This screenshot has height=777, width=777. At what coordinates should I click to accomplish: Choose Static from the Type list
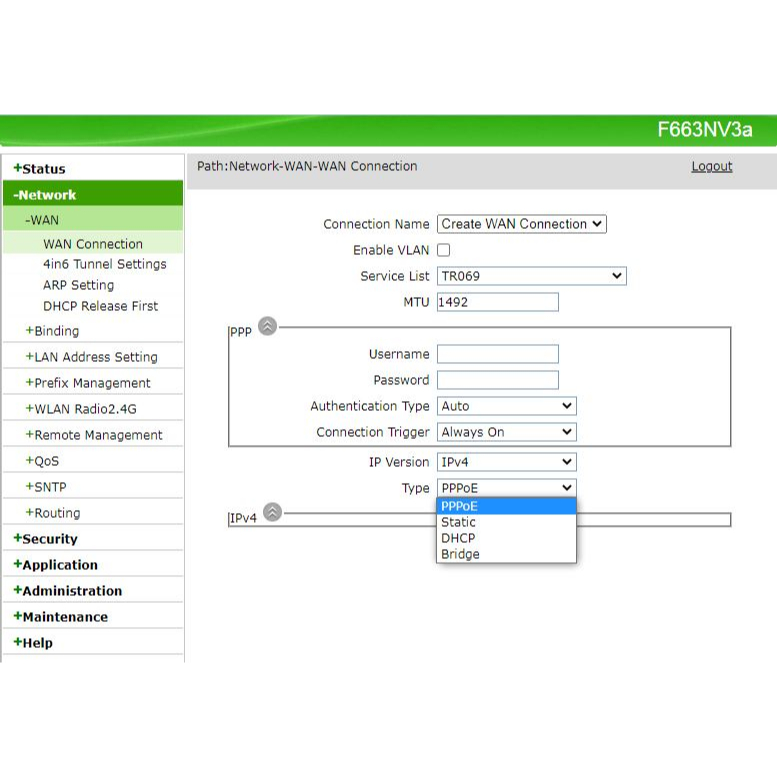pyautogui.click(x=459, y=522)
